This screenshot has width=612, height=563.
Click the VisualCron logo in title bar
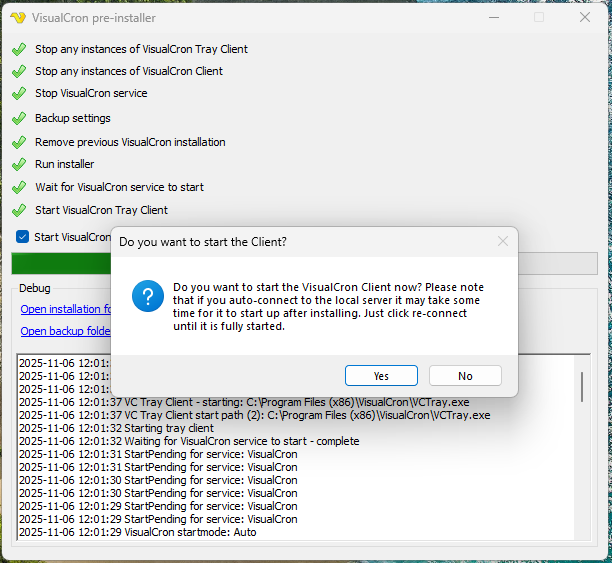coord(18,17)
